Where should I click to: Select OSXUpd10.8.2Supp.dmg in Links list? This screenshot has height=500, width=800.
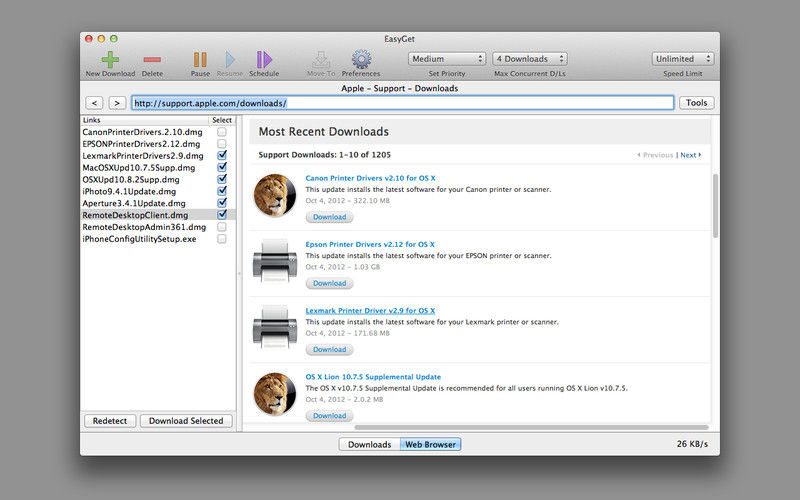tap(131, 180)
